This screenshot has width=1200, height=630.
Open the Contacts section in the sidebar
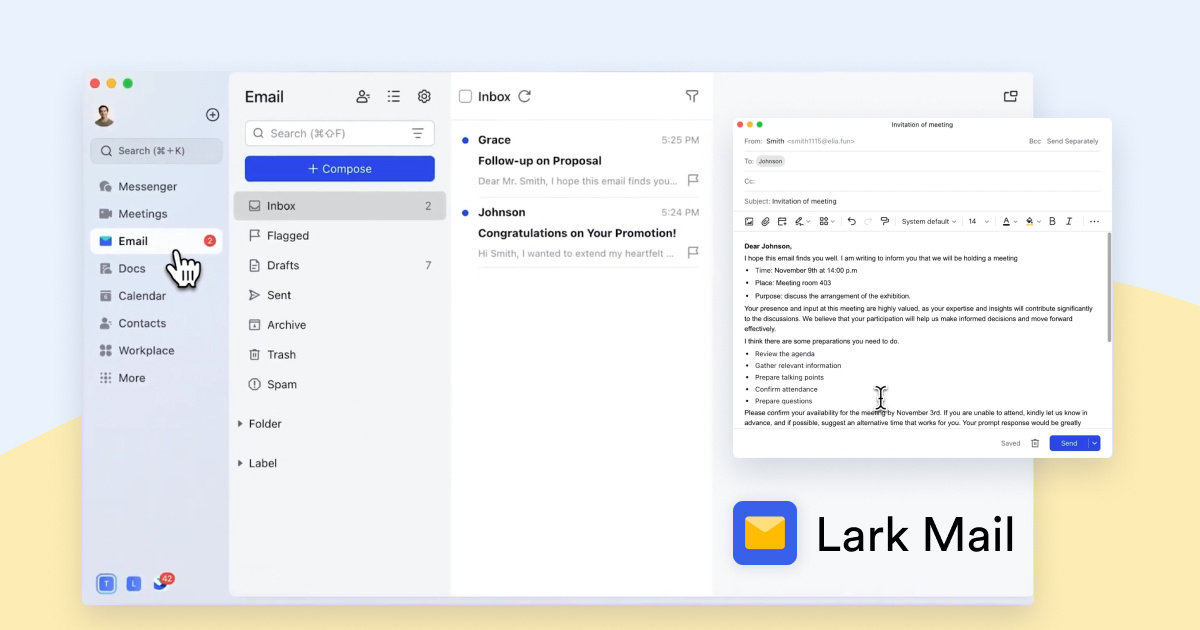tap(133, 323)
